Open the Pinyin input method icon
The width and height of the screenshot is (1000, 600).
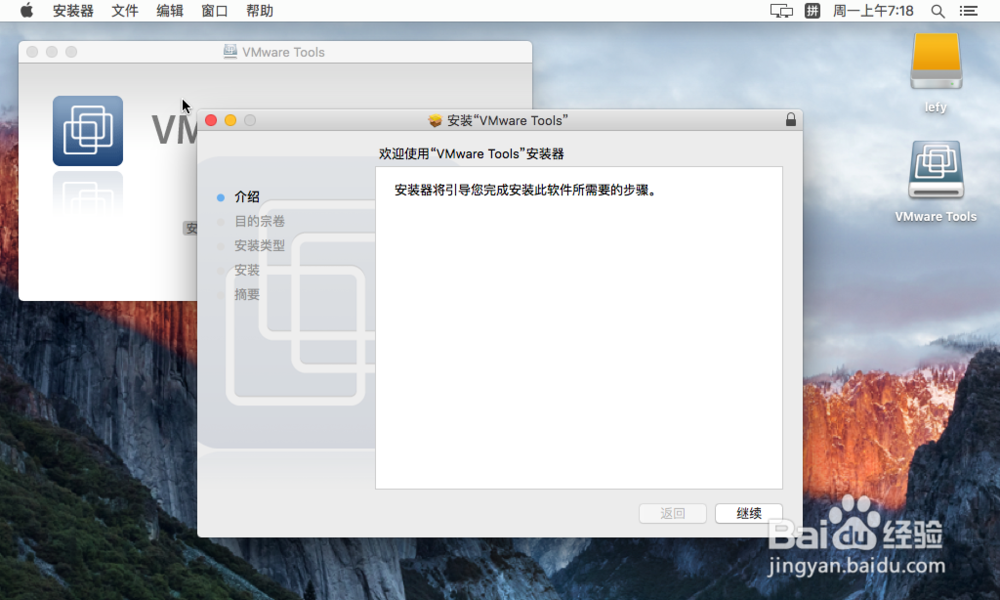(x=812, y=11)
